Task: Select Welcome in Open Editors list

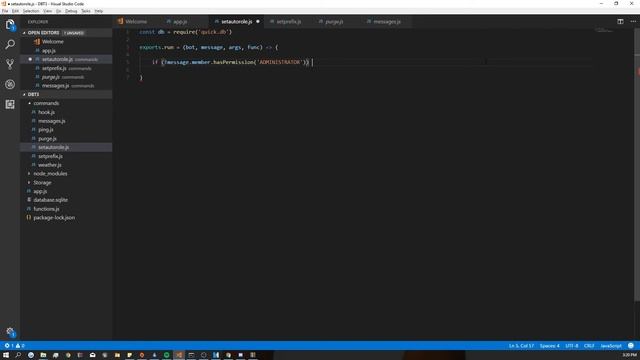Action: pyautogui.click(x=53, y=42)
